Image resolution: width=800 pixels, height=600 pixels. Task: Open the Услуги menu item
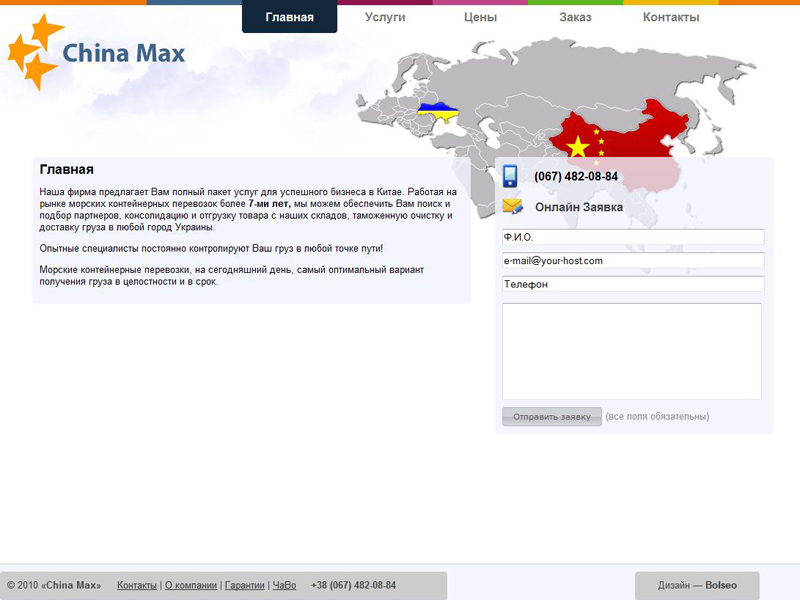tap(385, 17)
